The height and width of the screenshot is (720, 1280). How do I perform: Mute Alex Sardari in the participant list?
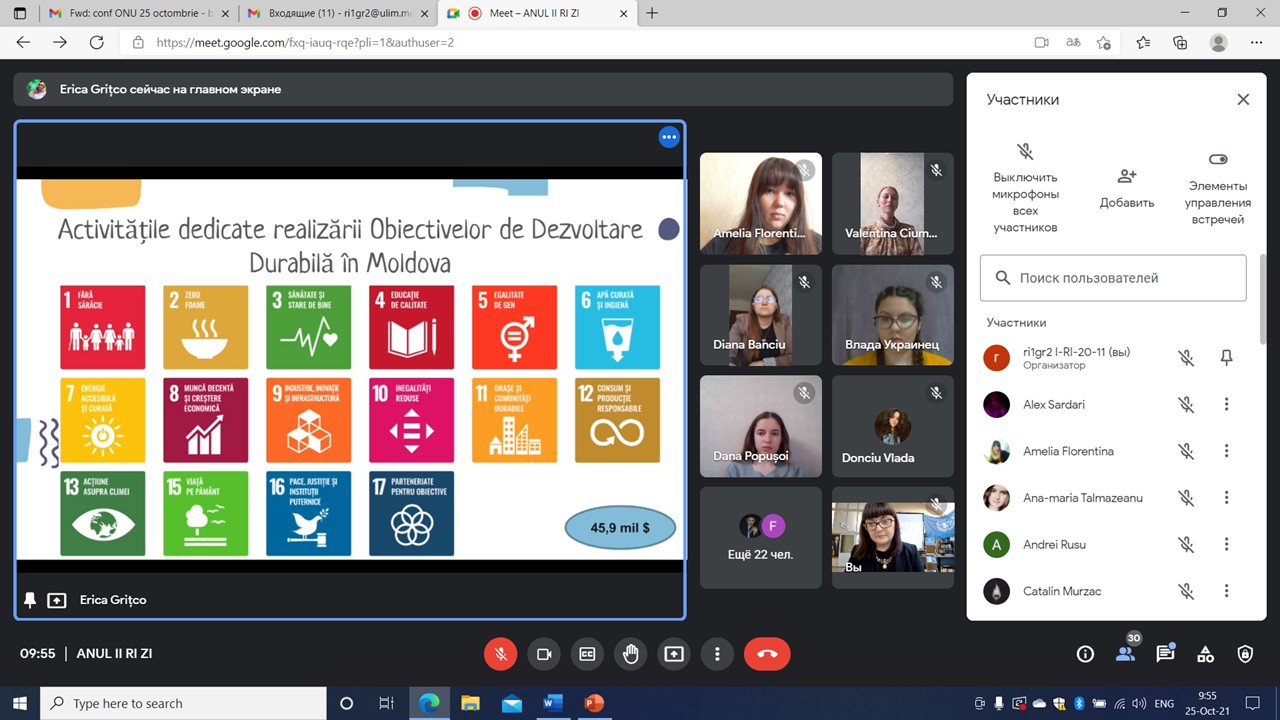(x=1186, y=404)
